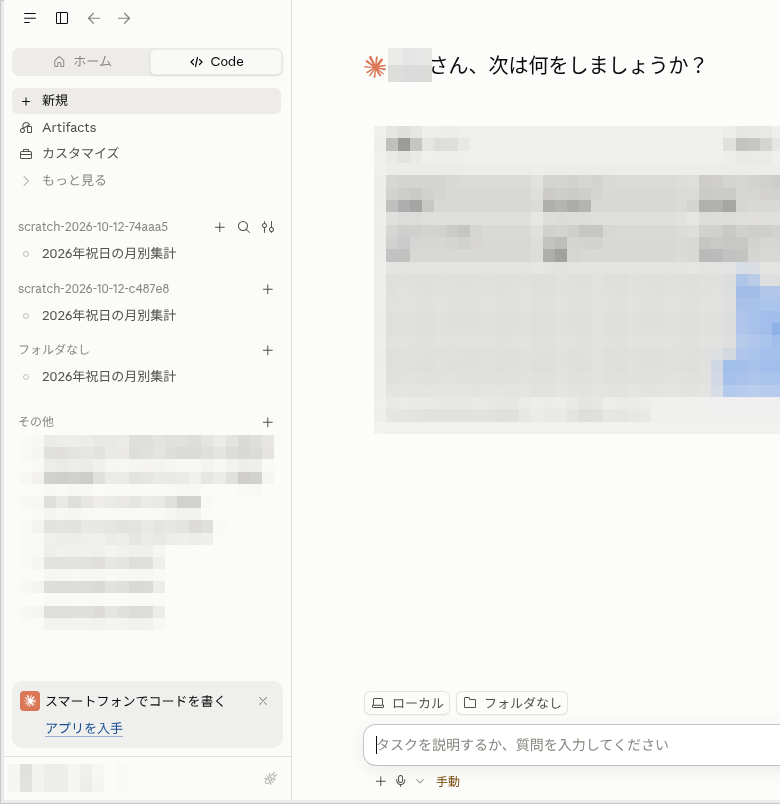Add session to scratch-2026-10-12-c487e8 folder

pyautogui.click(x=268, y=289)
